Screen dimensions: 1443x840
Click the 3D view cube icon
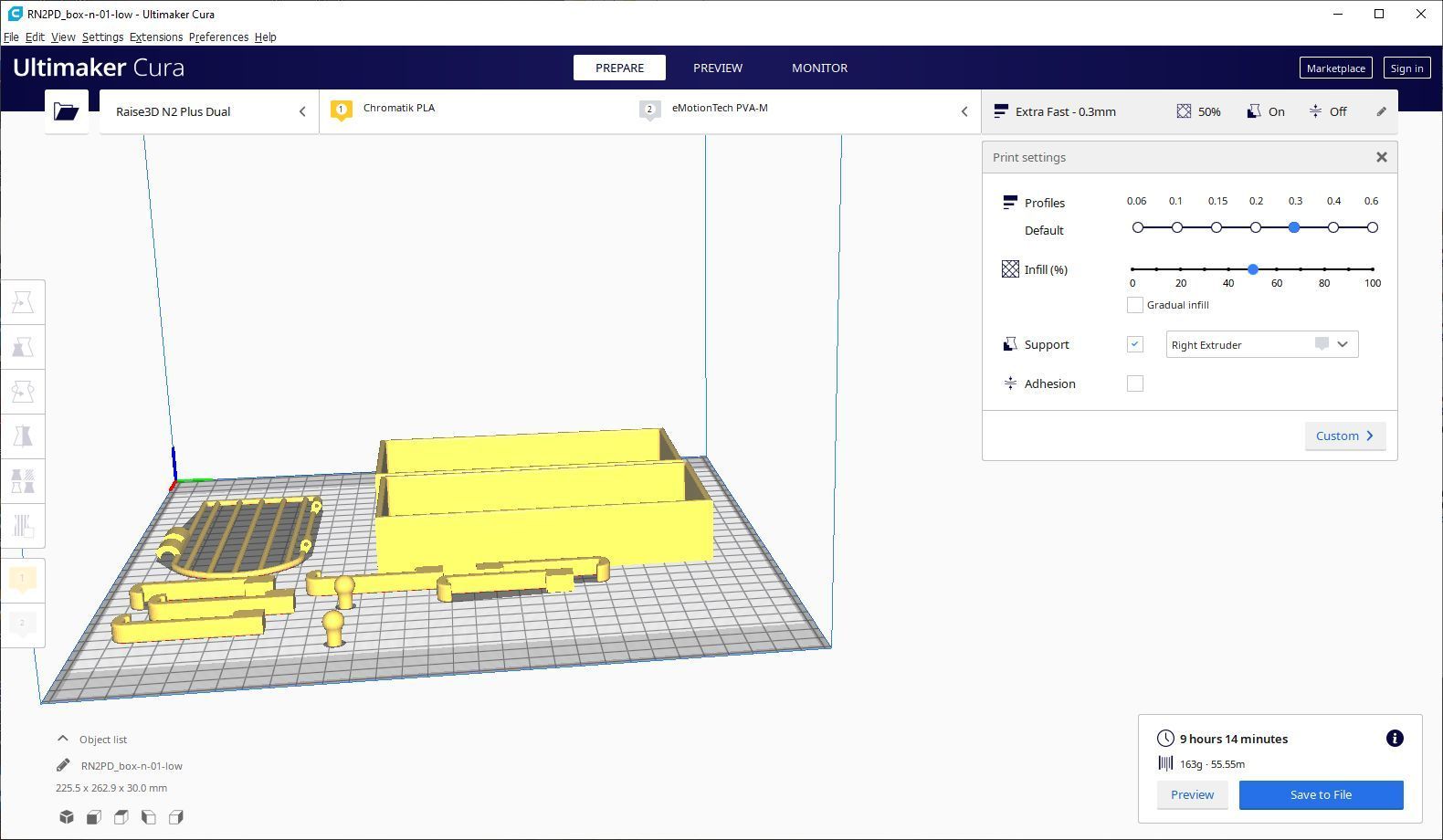(66, 817)
